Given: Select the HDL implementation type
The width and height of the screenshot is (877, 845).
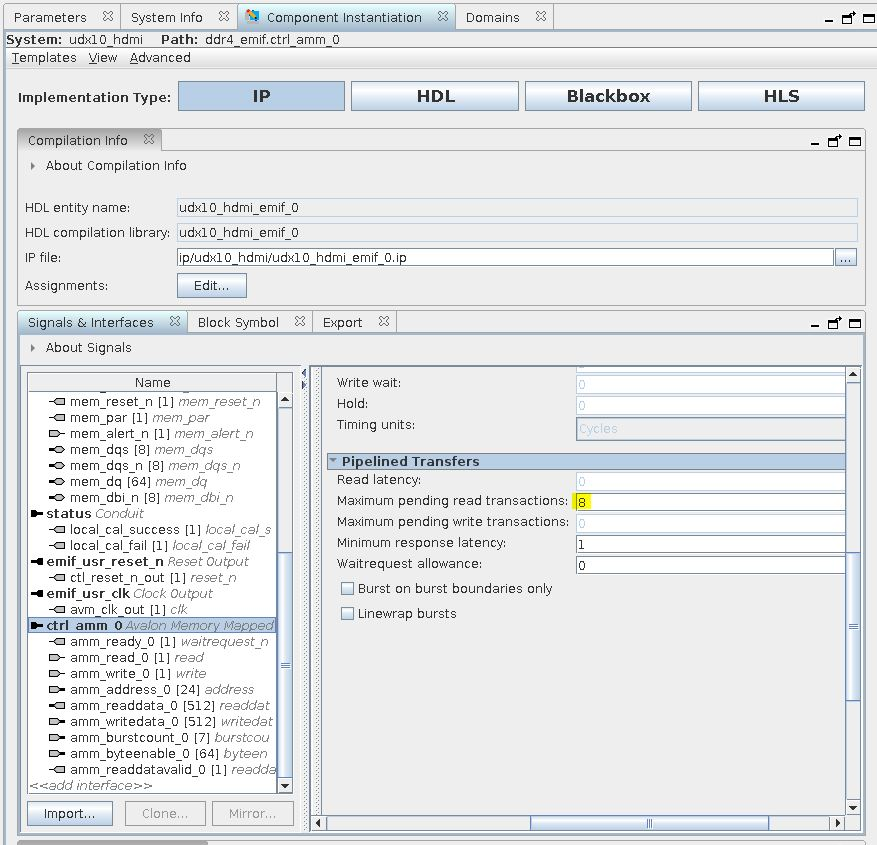Looking at the screenshot, I should (435, 96).
